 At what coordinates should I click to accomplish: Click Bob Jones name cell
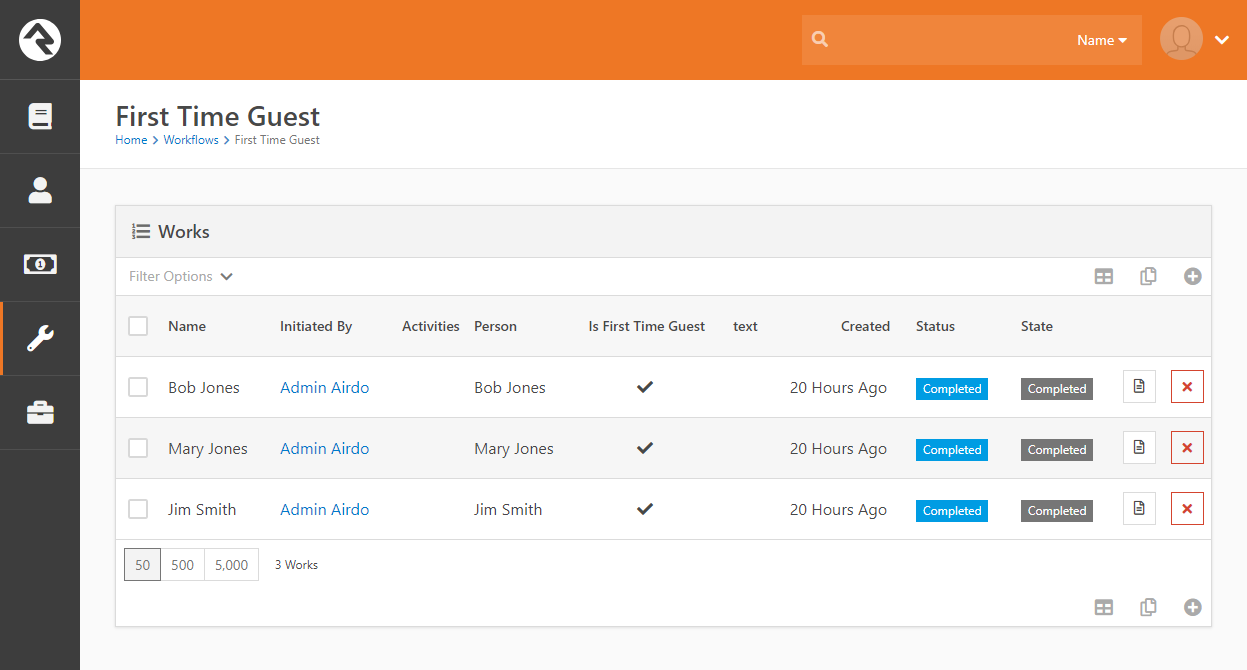(x=204, y=387)
